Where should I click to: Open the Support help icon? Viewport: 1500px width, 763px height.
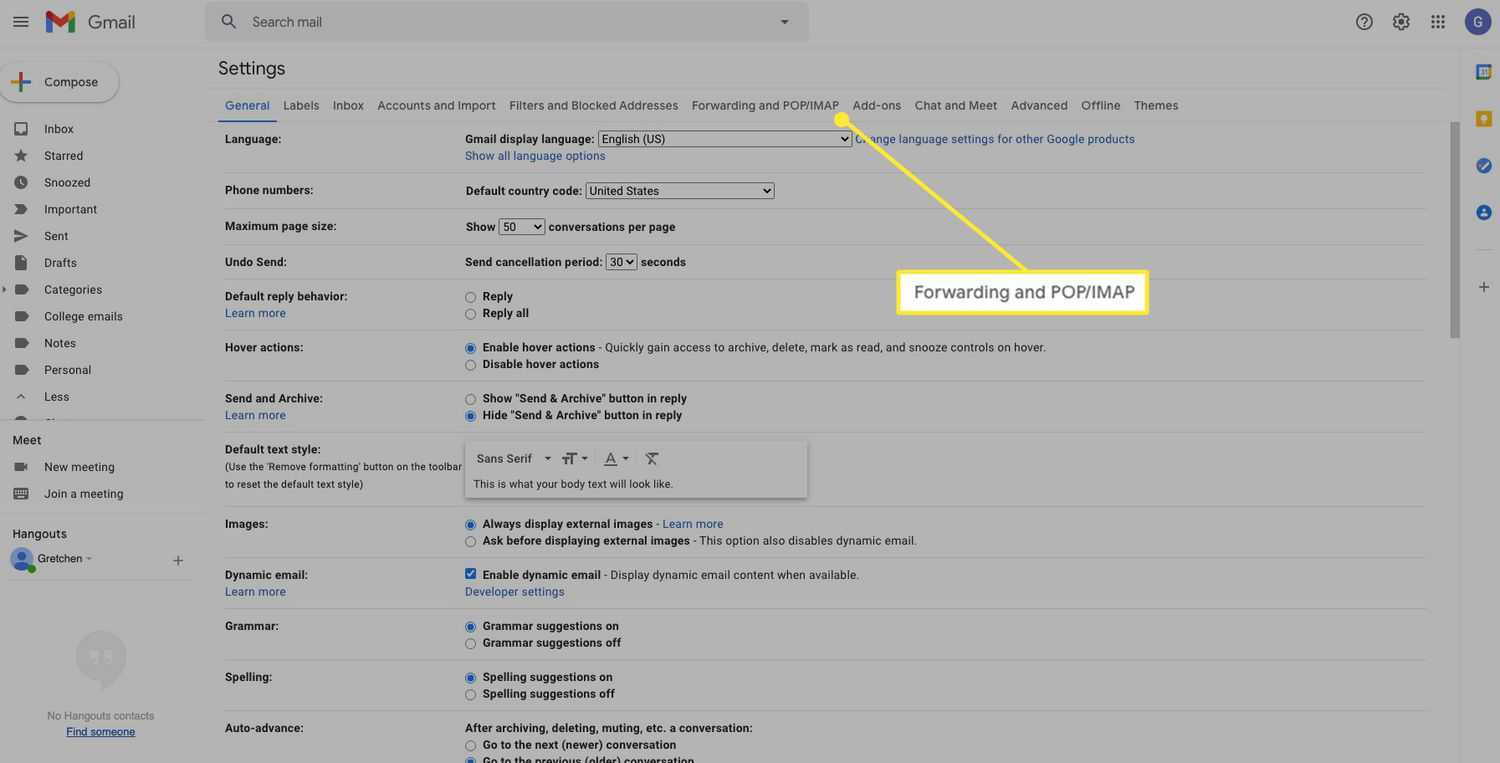[x=1364, y=21]
